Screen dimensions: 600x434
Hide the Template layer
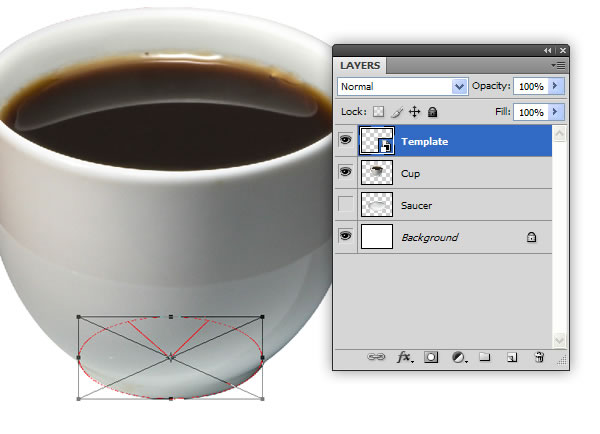346,140
